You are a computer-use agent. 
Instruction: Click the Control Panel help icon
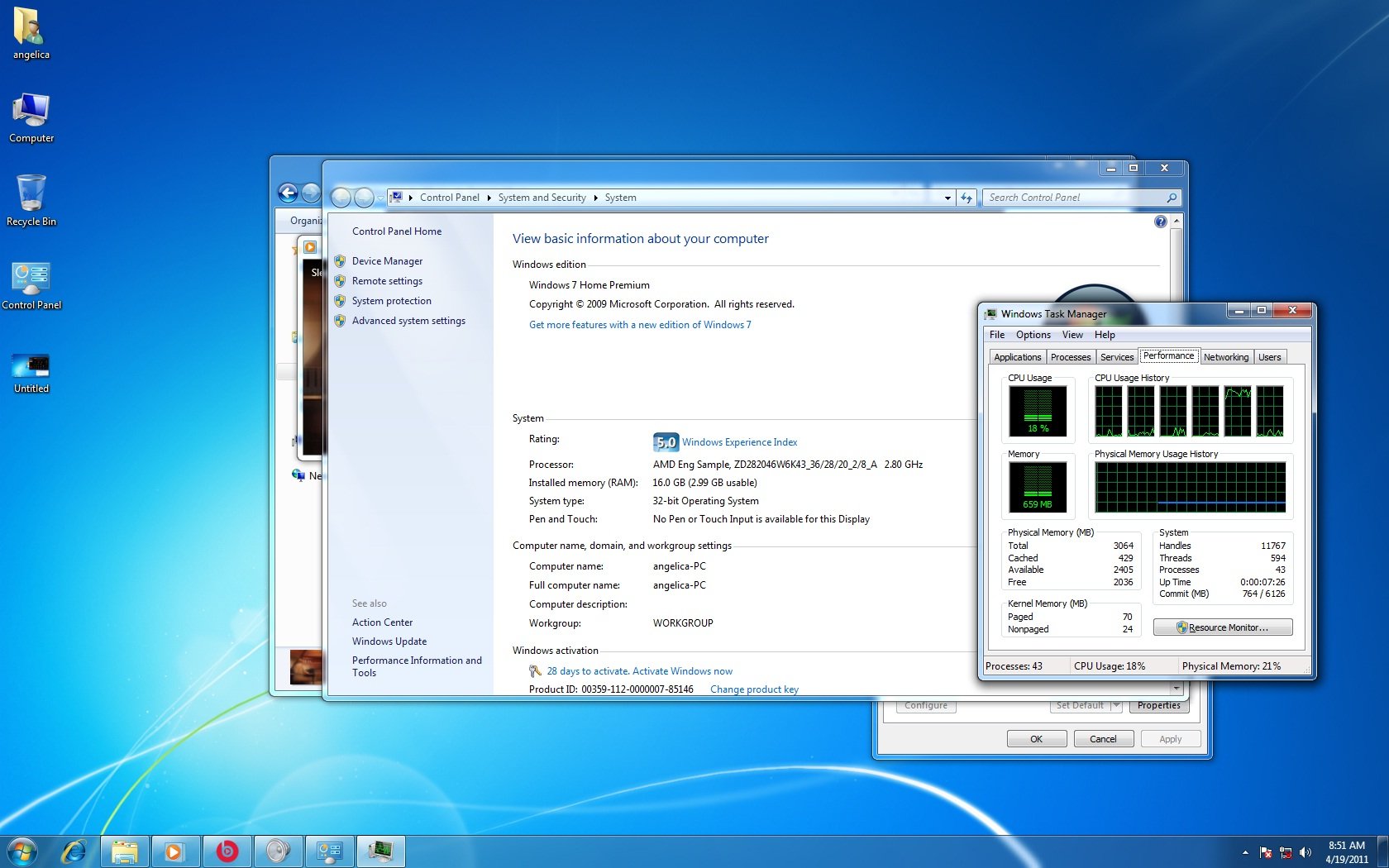[1160, 222]
